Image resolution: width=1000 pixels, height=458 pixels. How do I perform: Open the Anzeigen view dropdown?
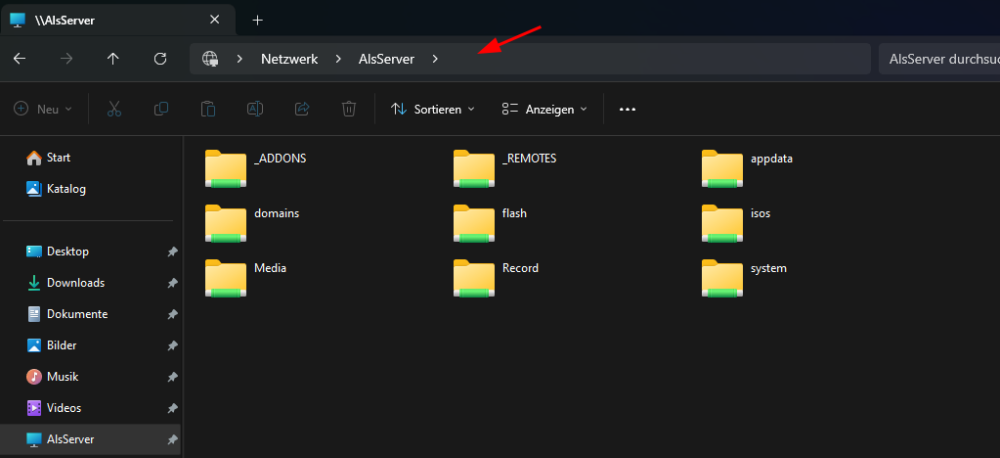[545, 109]
